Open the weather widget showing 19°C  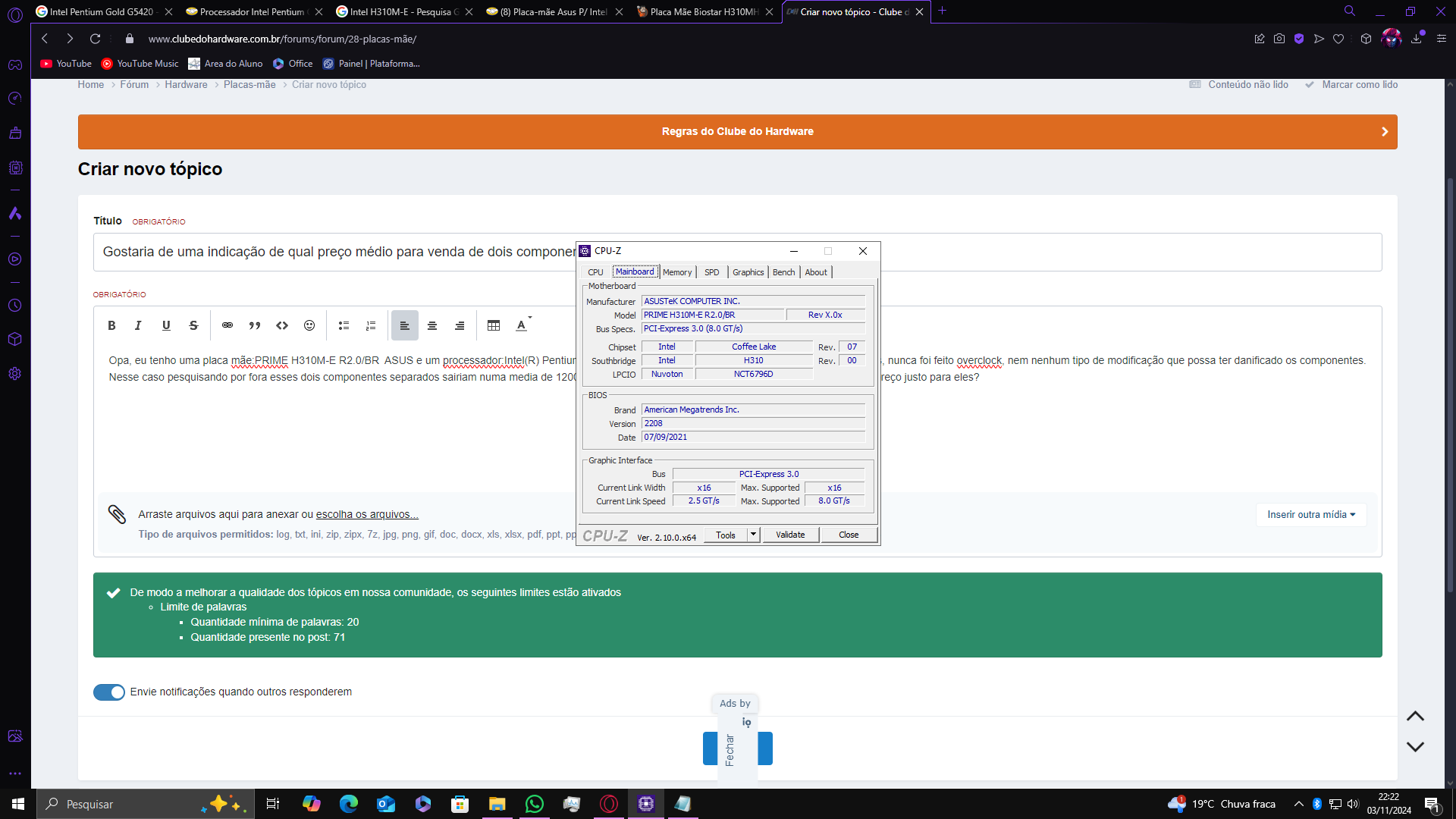[1222, 804]
